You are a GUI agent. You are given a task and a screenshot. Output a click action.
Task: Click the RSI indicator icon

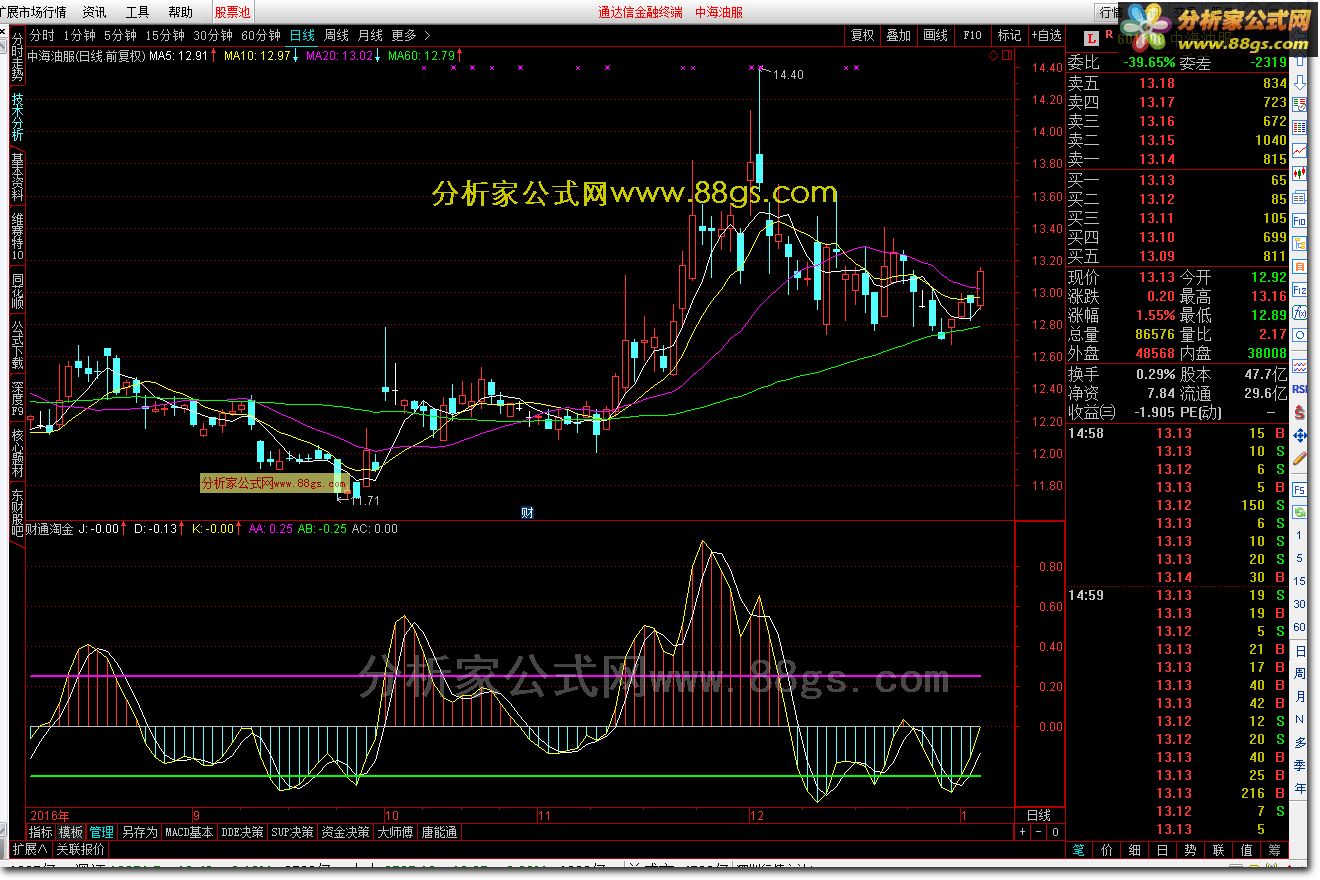[1299, 389]
